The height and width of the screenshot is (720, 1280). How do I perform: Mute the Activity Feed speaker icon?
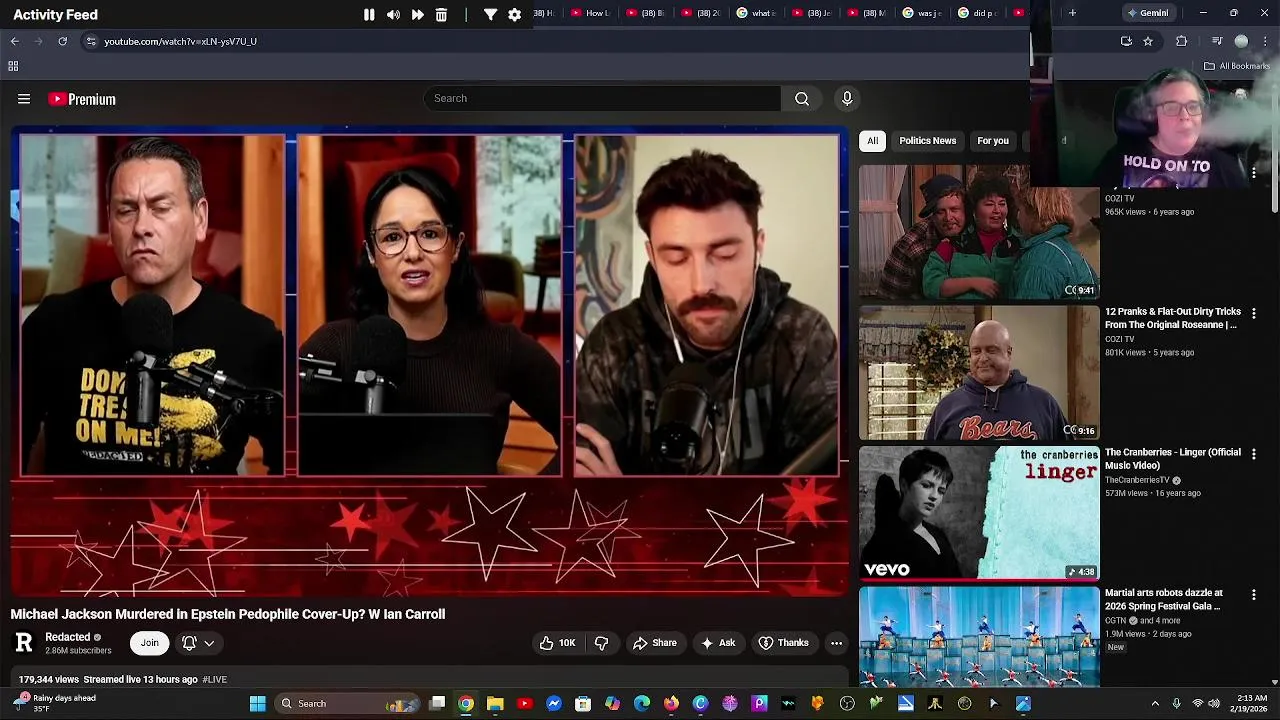click(393, 15)
